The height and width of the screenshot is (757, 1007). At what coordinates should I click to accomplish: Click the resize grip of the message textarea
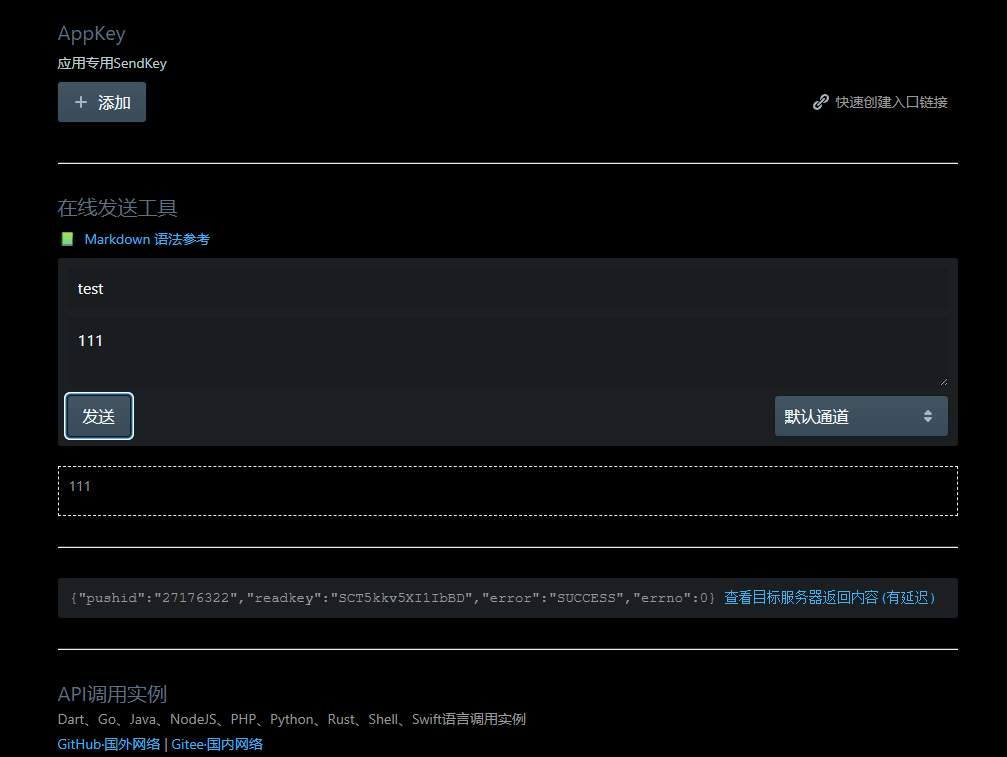point(944,379)
